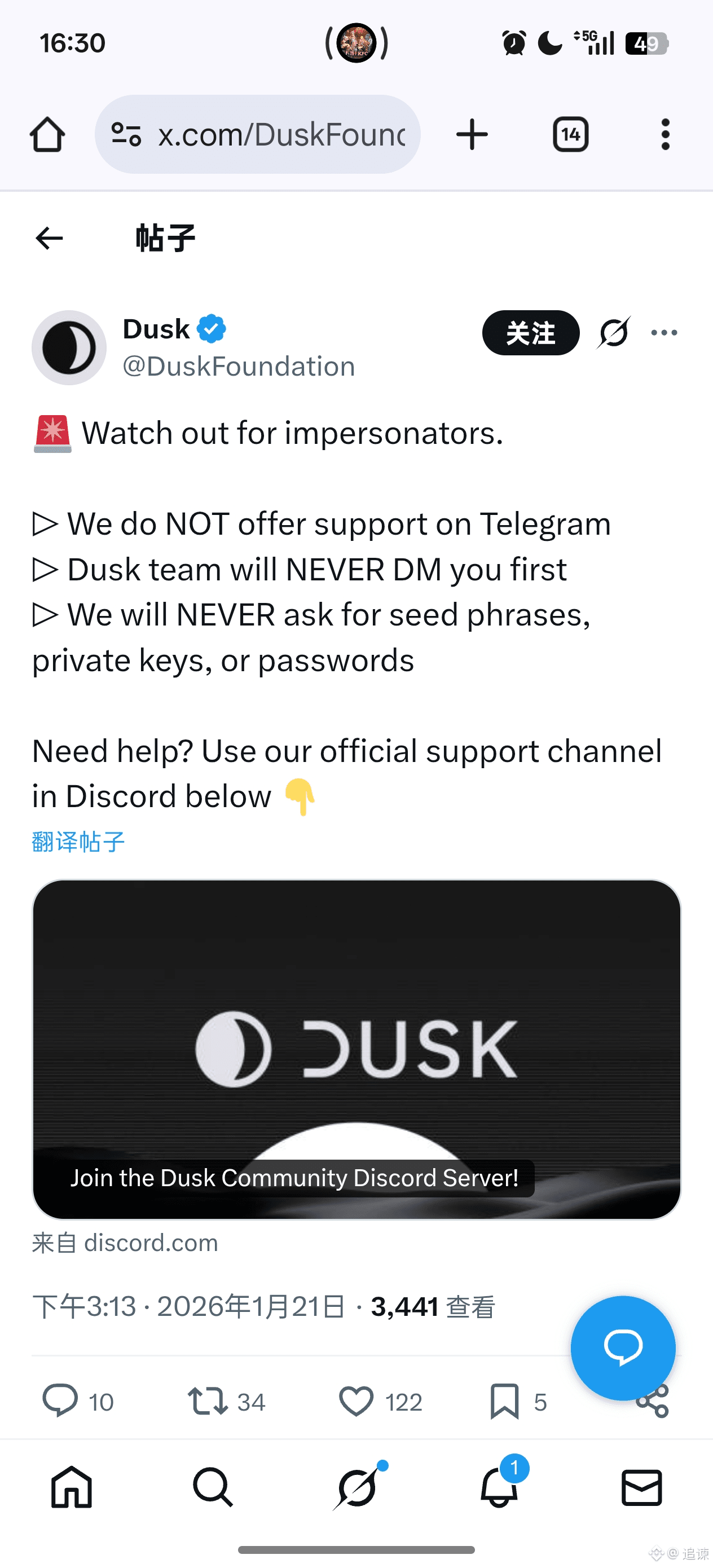Bookmark the Dusk post
Screen dimensions: 713x1568
(x=504, y=1400)
